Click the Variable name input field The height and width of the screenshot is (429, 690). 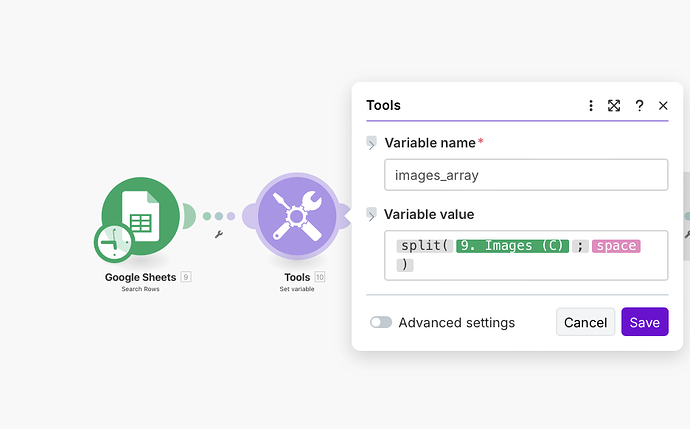(525, 175)
